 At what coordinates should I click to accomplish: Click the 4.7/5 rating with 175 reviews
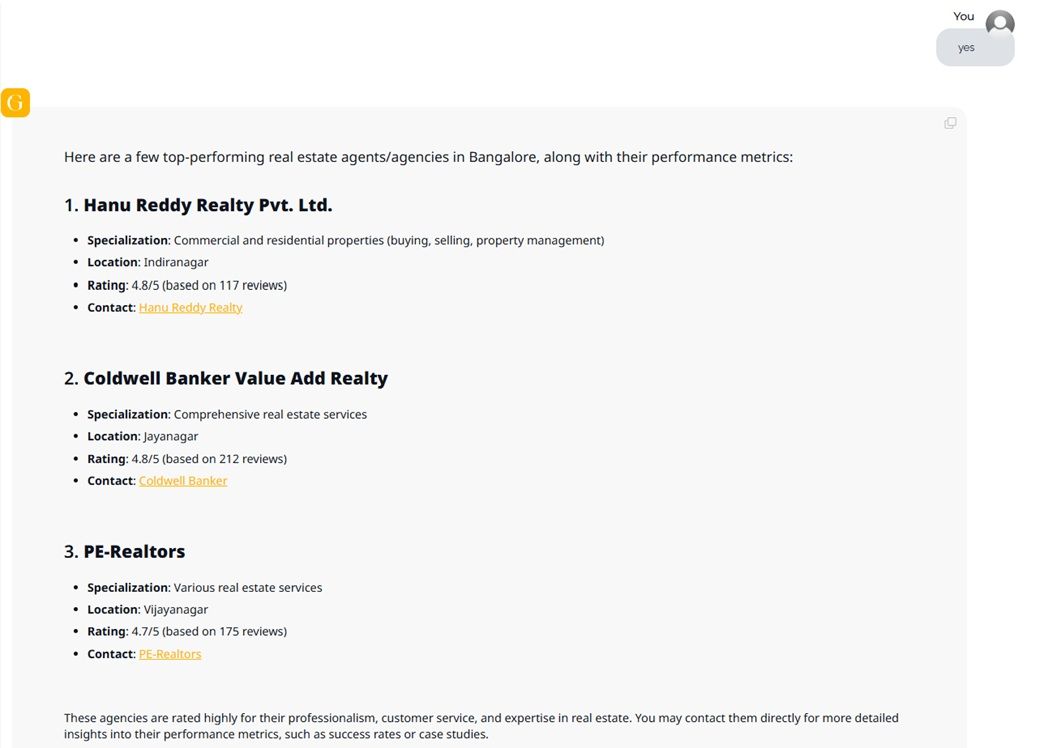187,632
